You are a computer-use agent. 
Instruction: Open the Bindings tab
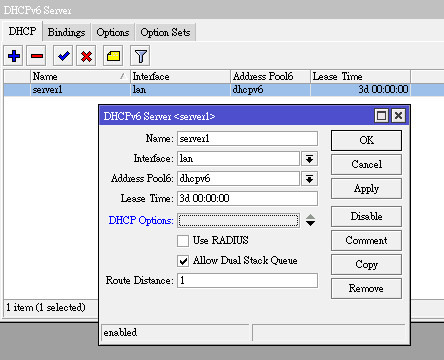[x=66, y=32]
